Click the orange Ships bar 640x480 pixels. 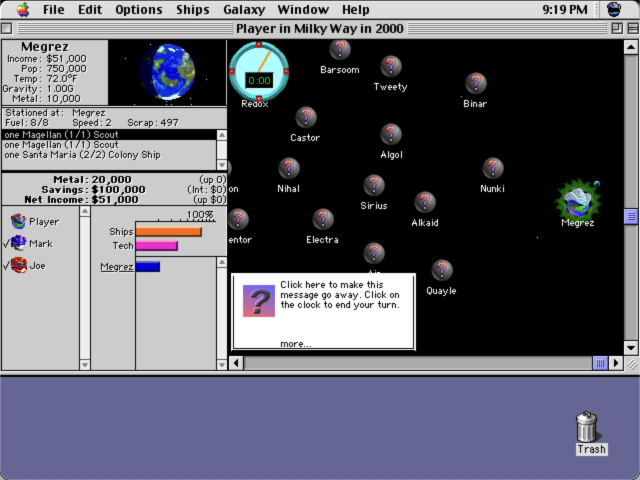pos(169,231)
